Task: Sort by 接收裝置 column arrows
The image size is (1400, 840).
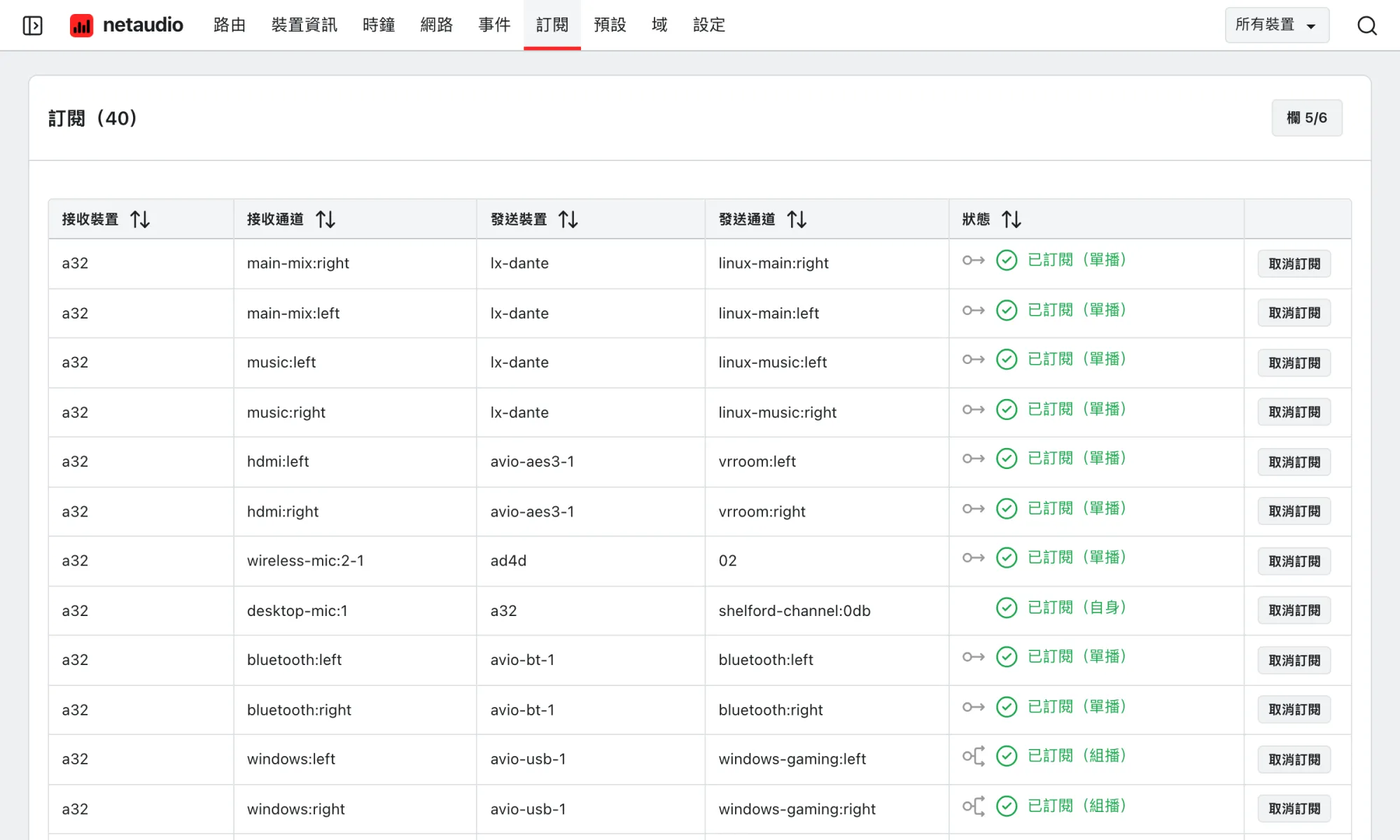Action: [x=140, y=219]
